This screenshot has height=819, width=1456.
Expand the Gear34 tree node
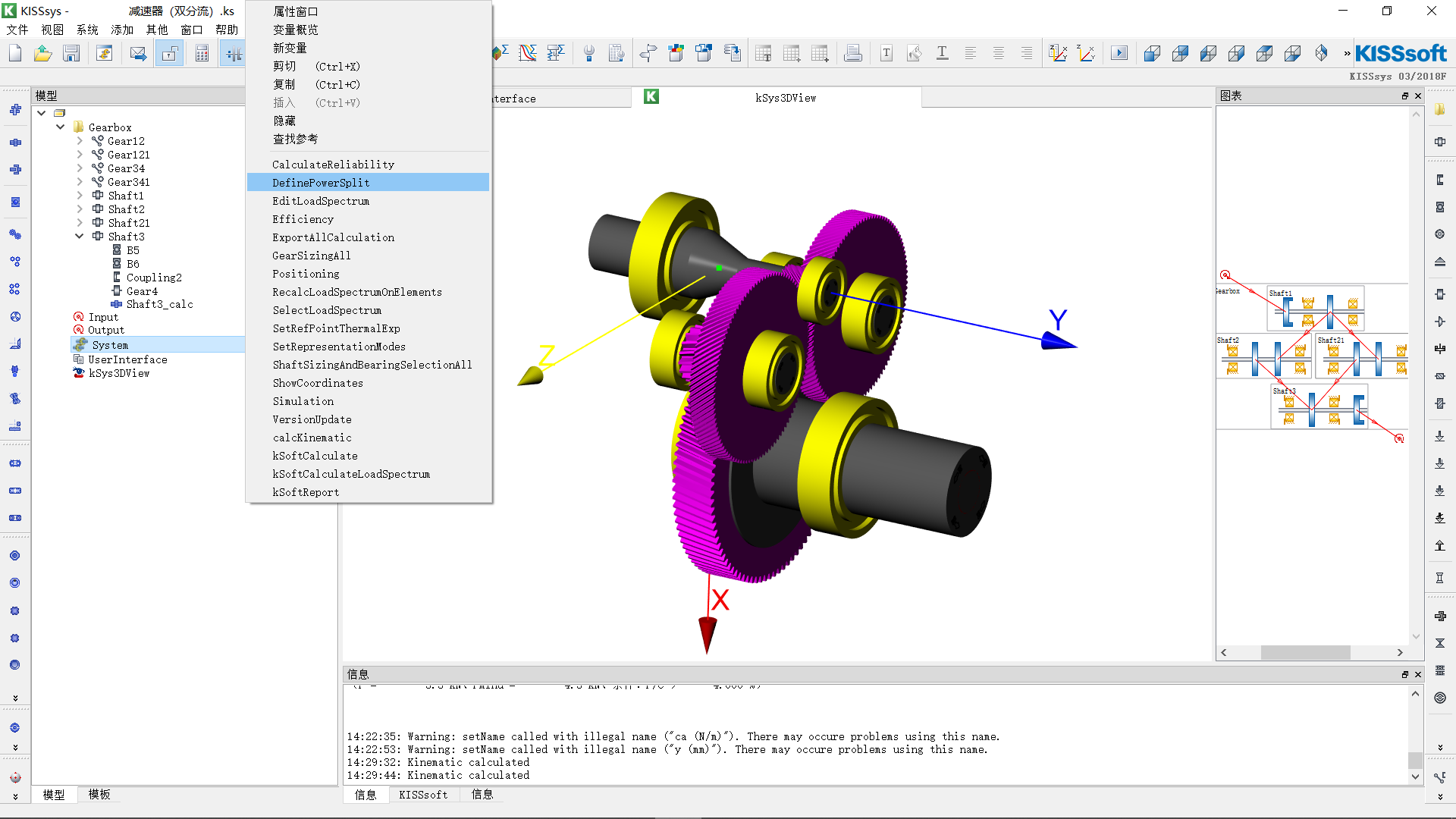[80, 168]
